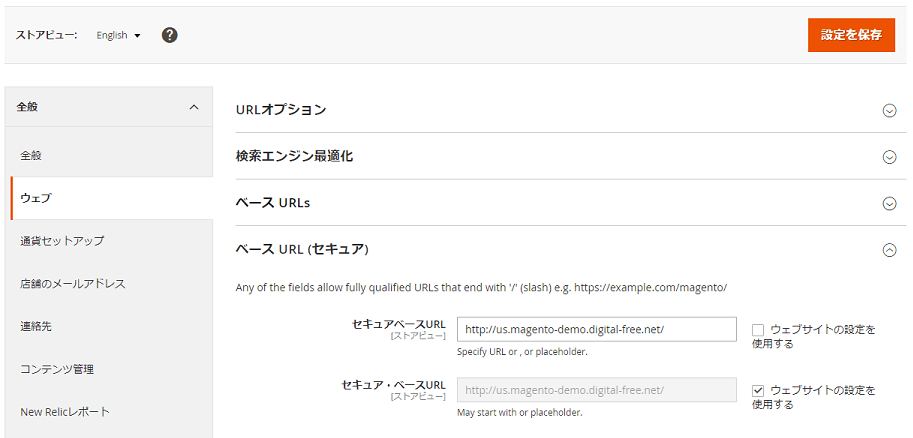Image resolution: width=913 pixels, height=438 pixels.
Task: Collapse the ベース URL (セキュア) section chevron
Action: (889, 250)
